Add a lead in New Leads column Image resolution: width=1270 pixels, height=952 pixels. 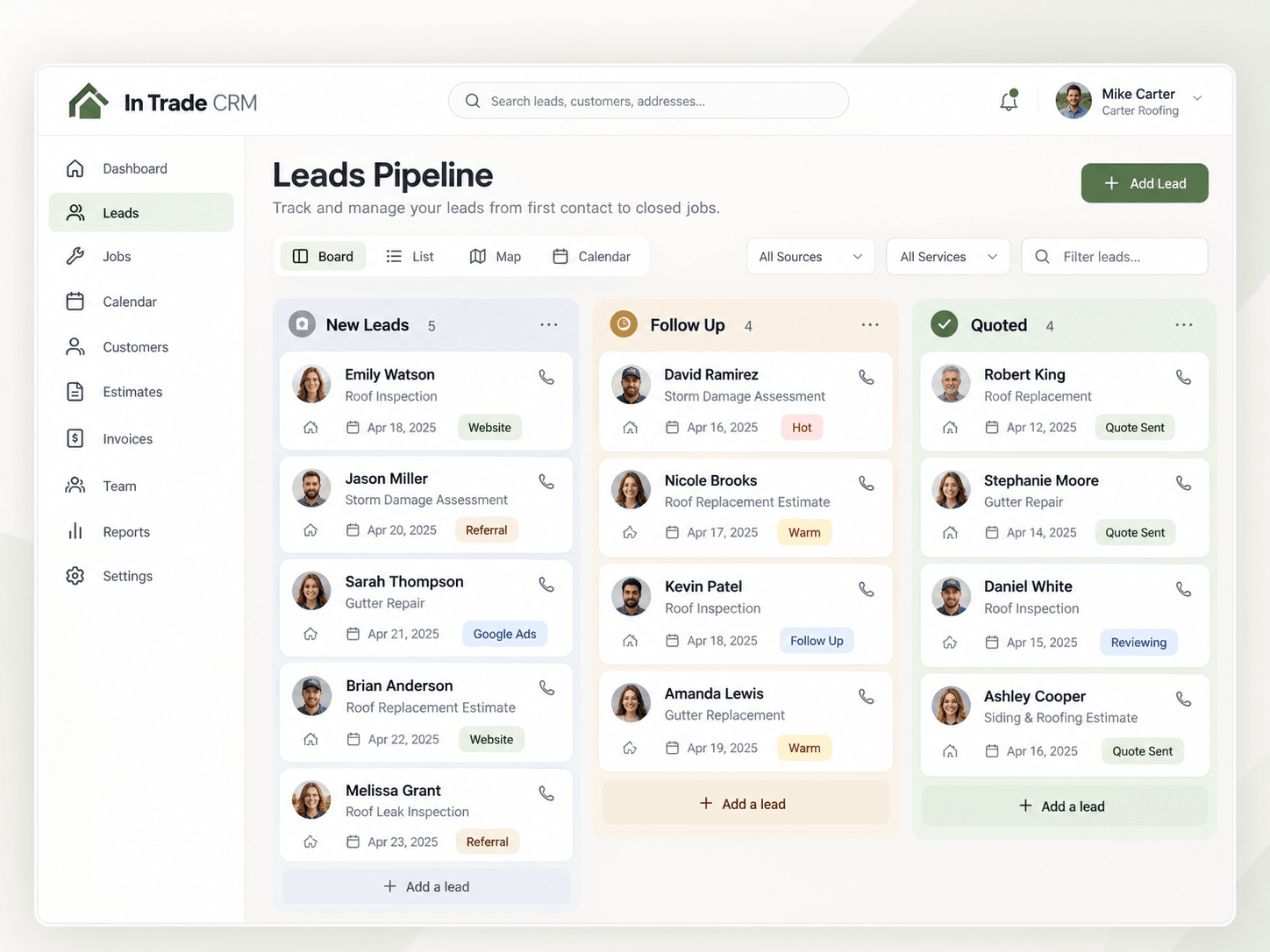(426, 886)
